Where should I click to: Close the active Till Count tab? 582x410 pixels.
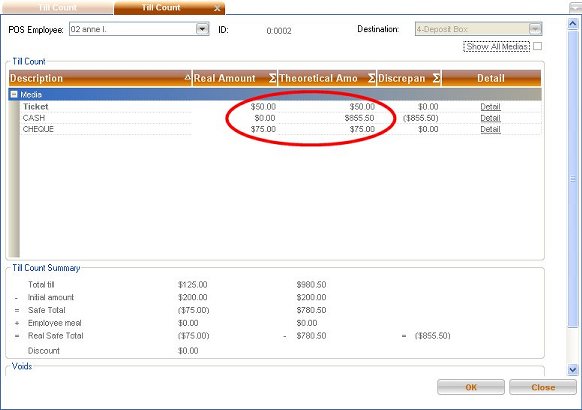point(217,8)
